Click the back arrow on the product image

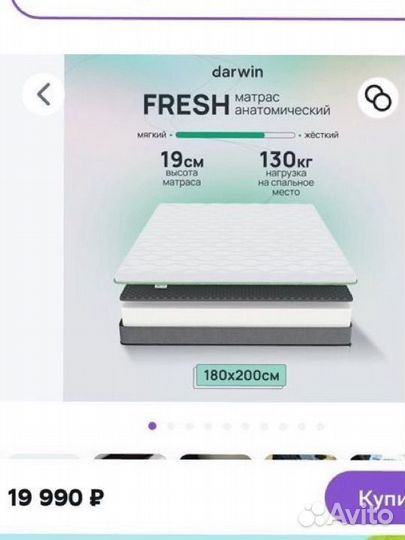click(x=44, y=94)
